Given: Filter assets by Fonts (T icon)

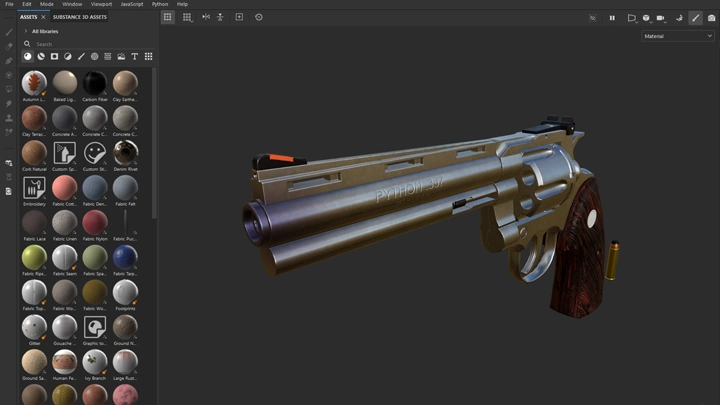Looking at the screenshot, I should point(135,56).
